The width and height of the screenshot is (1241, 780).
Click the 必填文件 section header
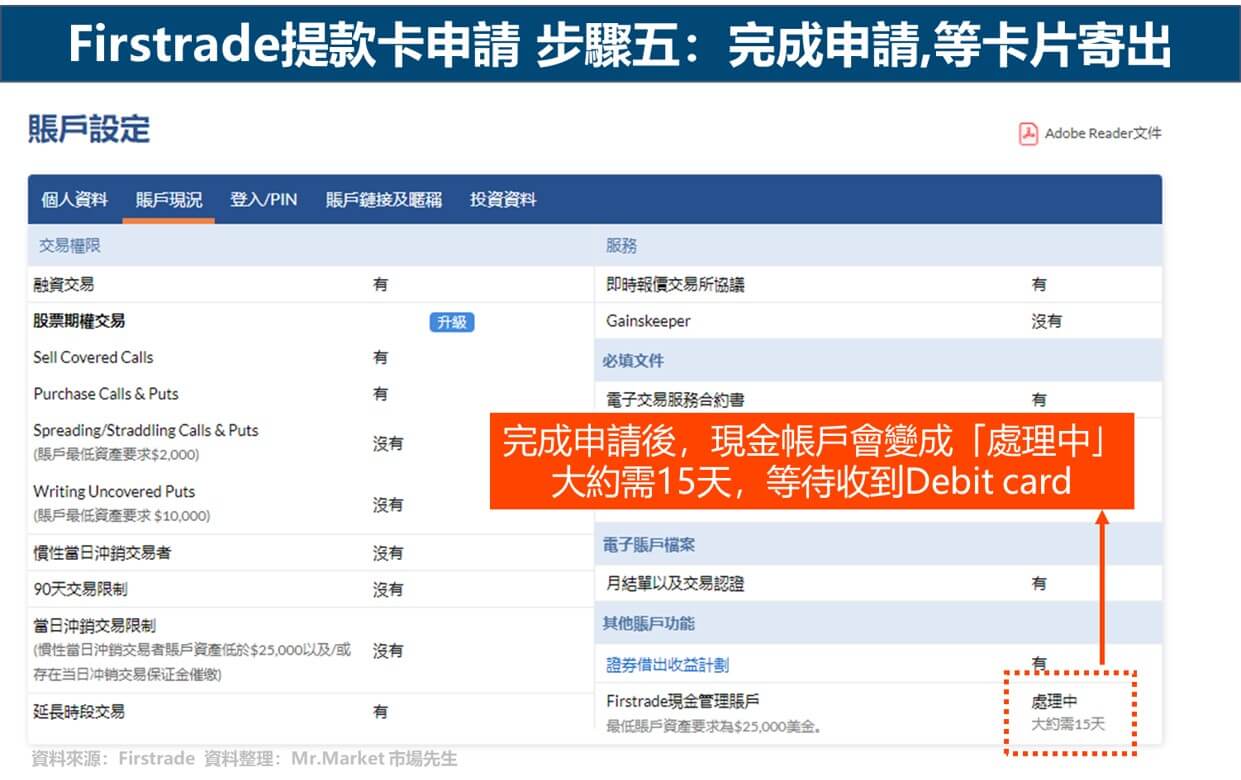[633, 360]
